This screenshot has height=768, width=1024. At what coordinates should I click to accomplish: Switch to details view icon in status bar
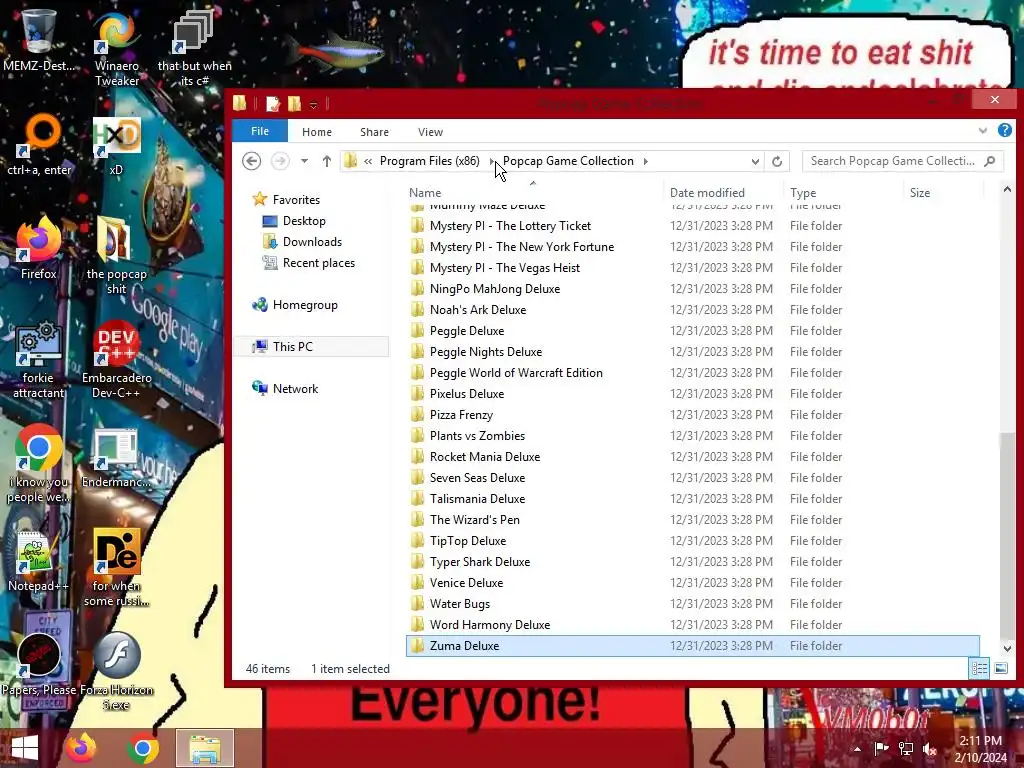tap(979, 668)
